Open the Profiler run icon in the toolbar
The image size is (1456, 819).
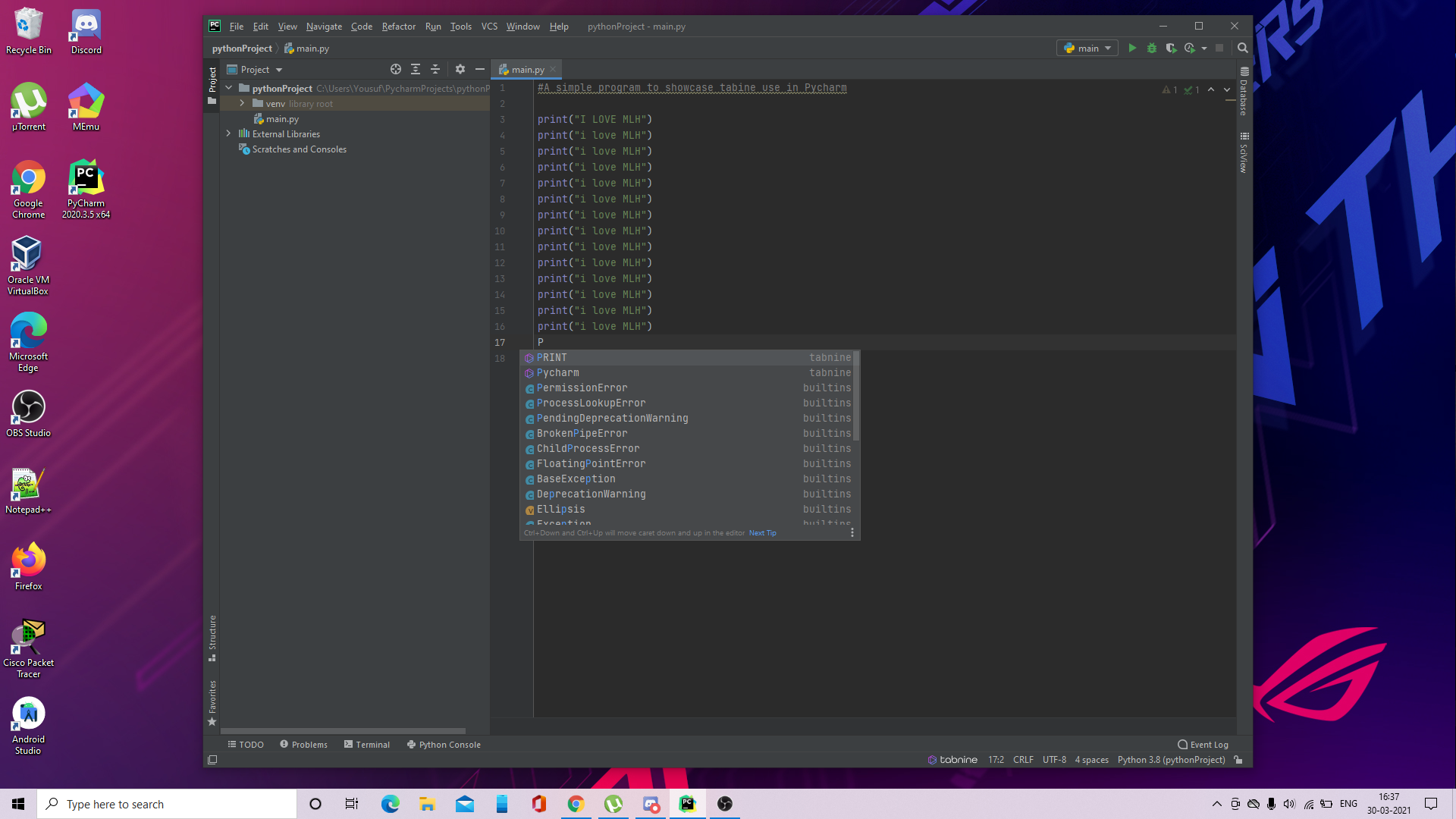pyautogui.click(x=1191, y=48)
